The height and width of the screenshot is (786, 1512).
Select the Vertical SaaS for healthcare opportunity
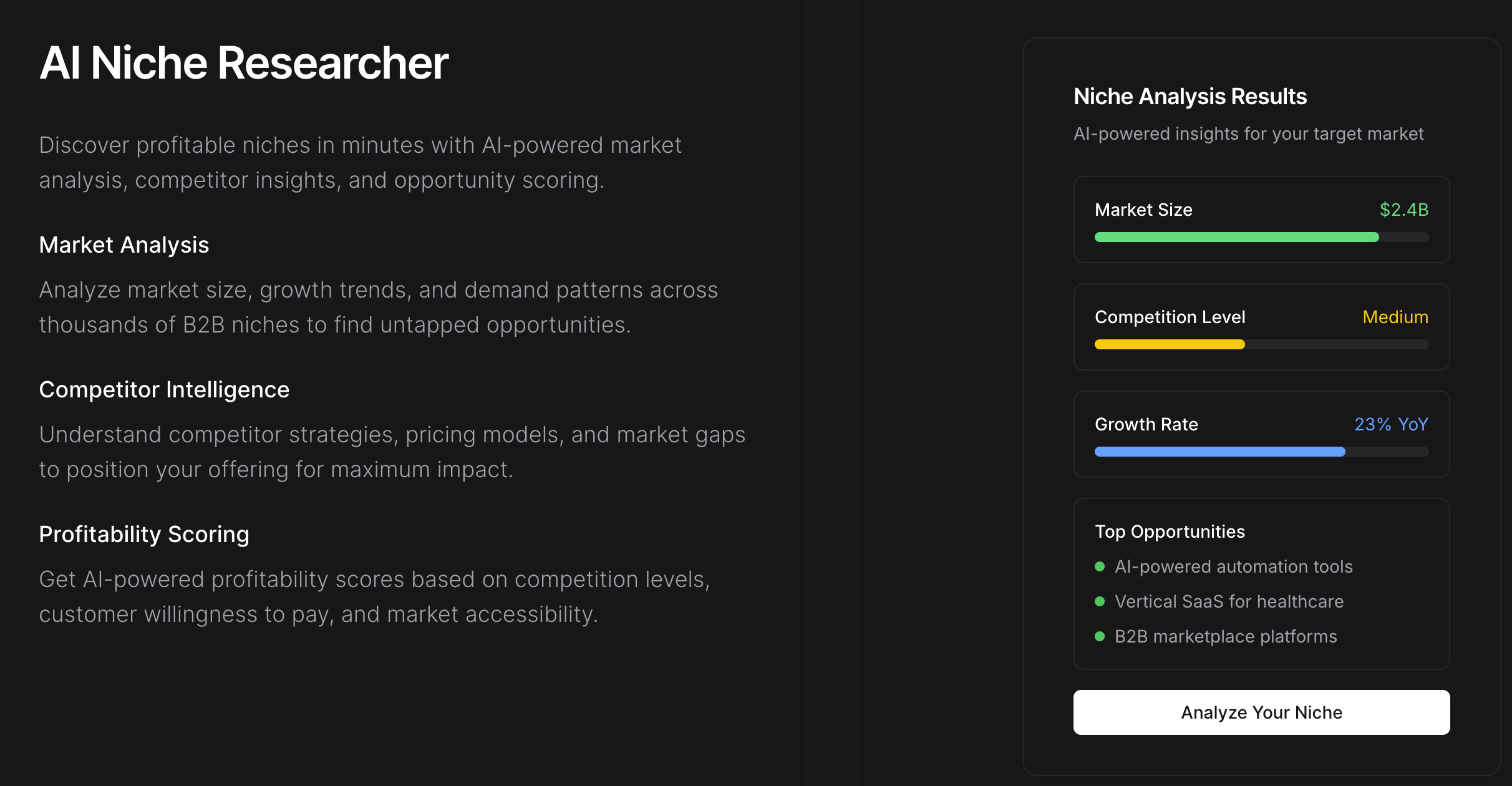click(x=1229, y=601)
